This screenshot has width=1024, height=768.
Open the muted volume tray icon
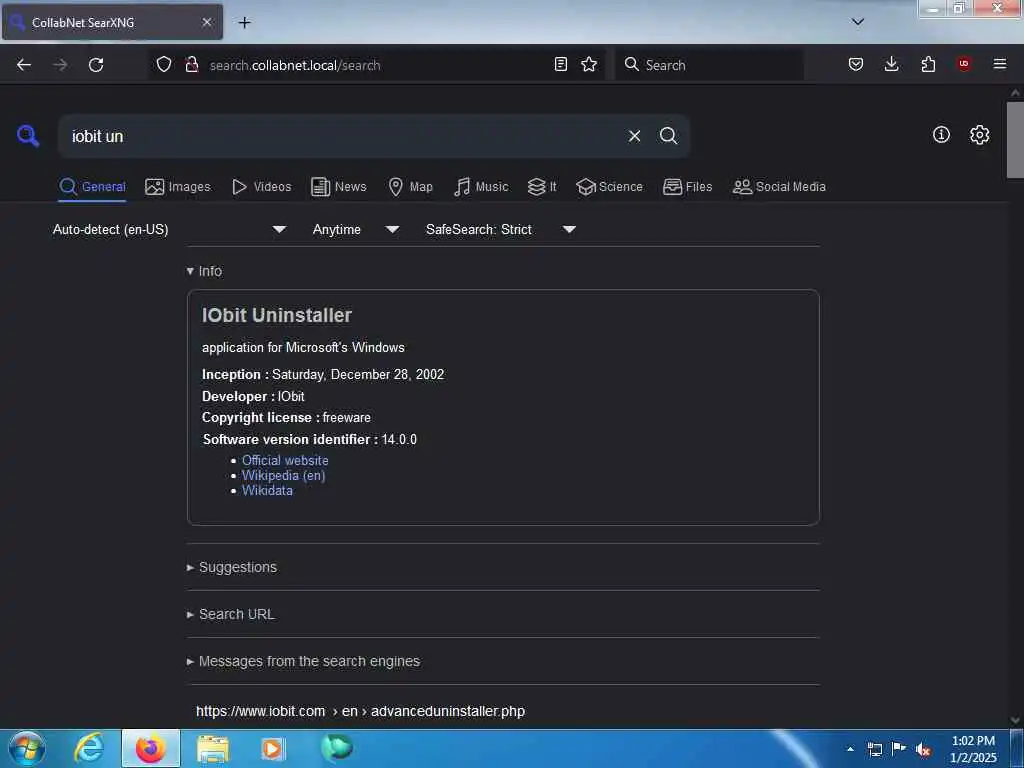click(923, 749)
